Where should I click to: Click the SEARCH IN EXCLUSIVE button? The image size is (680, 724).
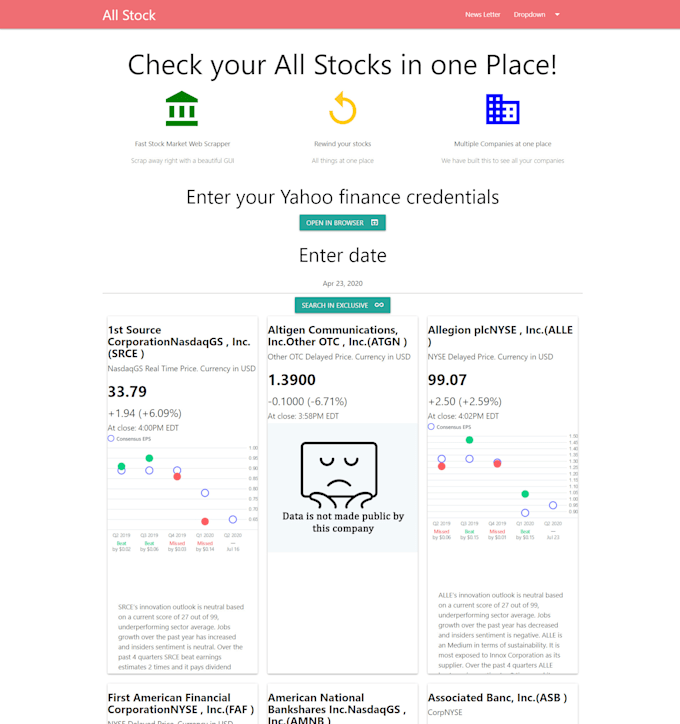click(x=343, y=305)
